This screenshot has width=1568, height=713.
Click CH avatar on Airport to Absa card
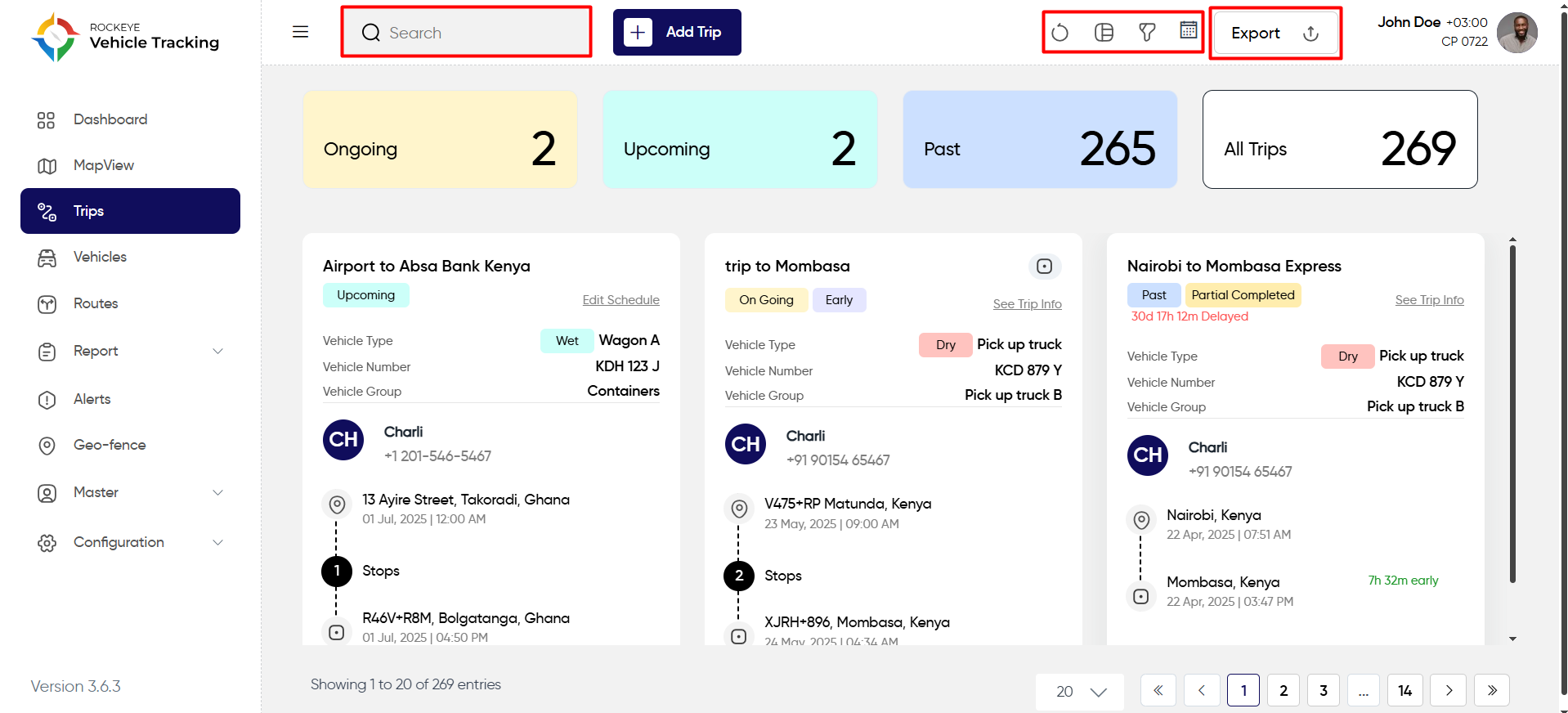[x=343, y=440]
